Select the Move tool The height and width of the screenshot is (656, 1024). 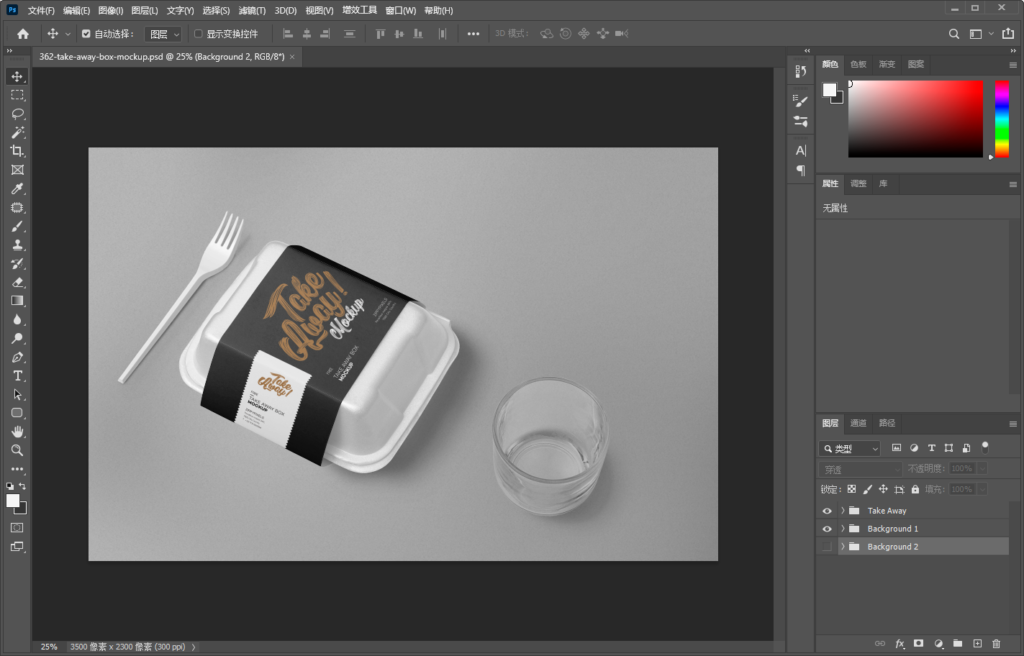(17, 76)
